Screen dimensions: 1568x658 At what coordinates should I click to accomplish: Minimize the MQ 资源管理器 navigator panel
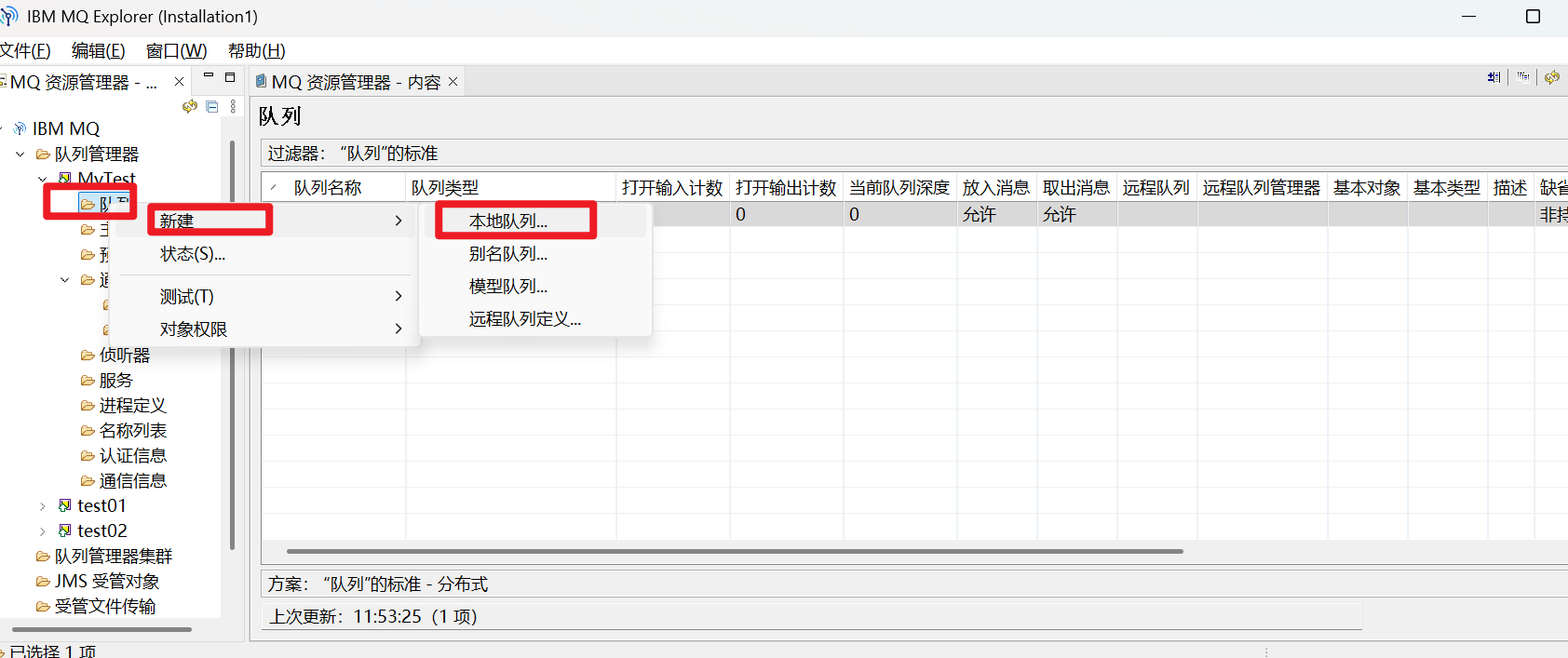(x=209, y=75)
